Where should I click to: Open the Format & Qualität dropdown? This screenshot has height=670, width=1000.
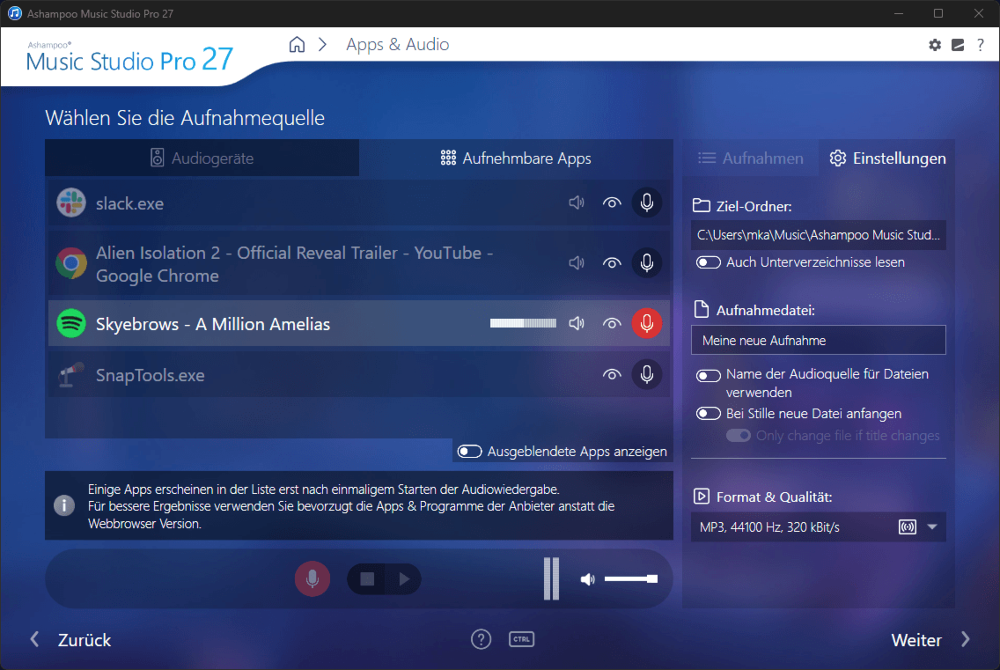pos(818,527)
